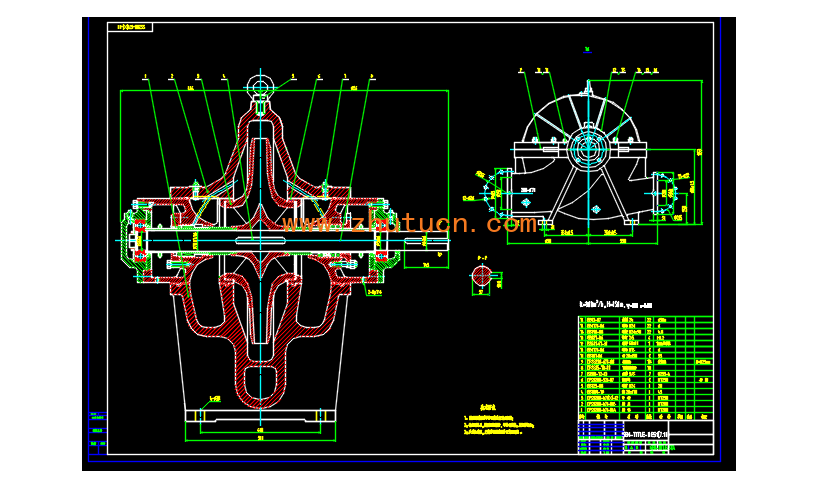Click the left mounting foot of the base
Screen dimensions: 818x488
(x=202, y=412)
